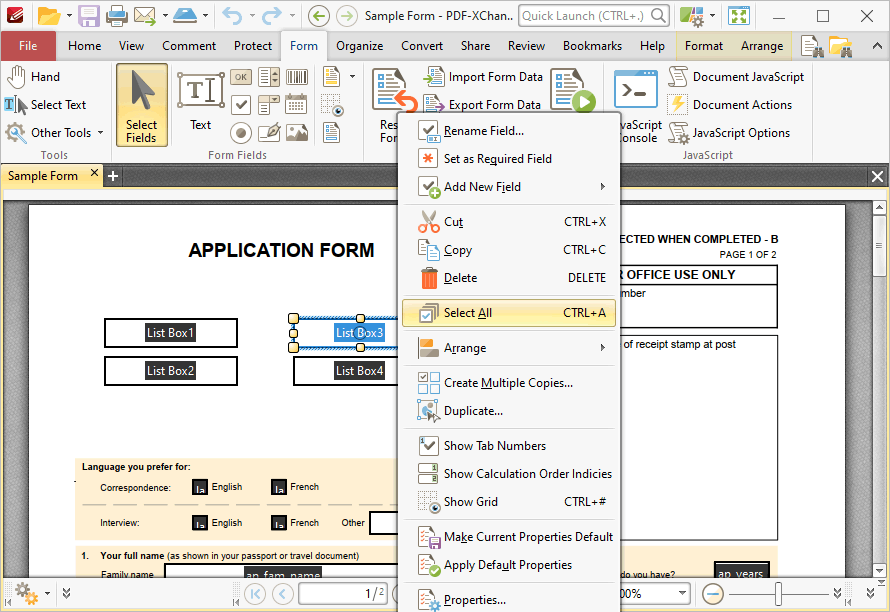Open the zoom level dropdown
890x612 pixels.
682,593
